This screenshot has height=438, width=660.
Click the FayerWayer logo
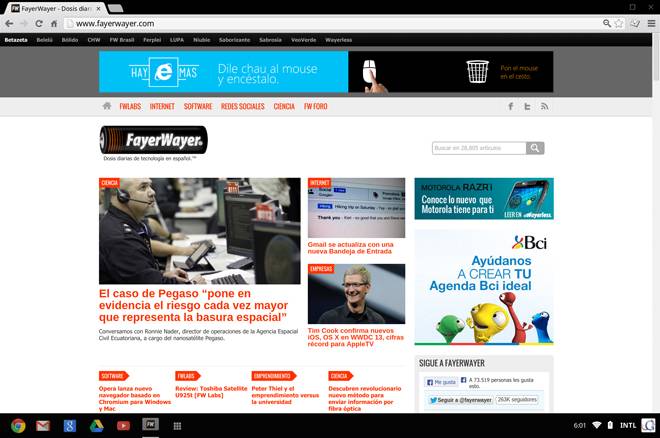pyautogui.click(x=154, y=140)
